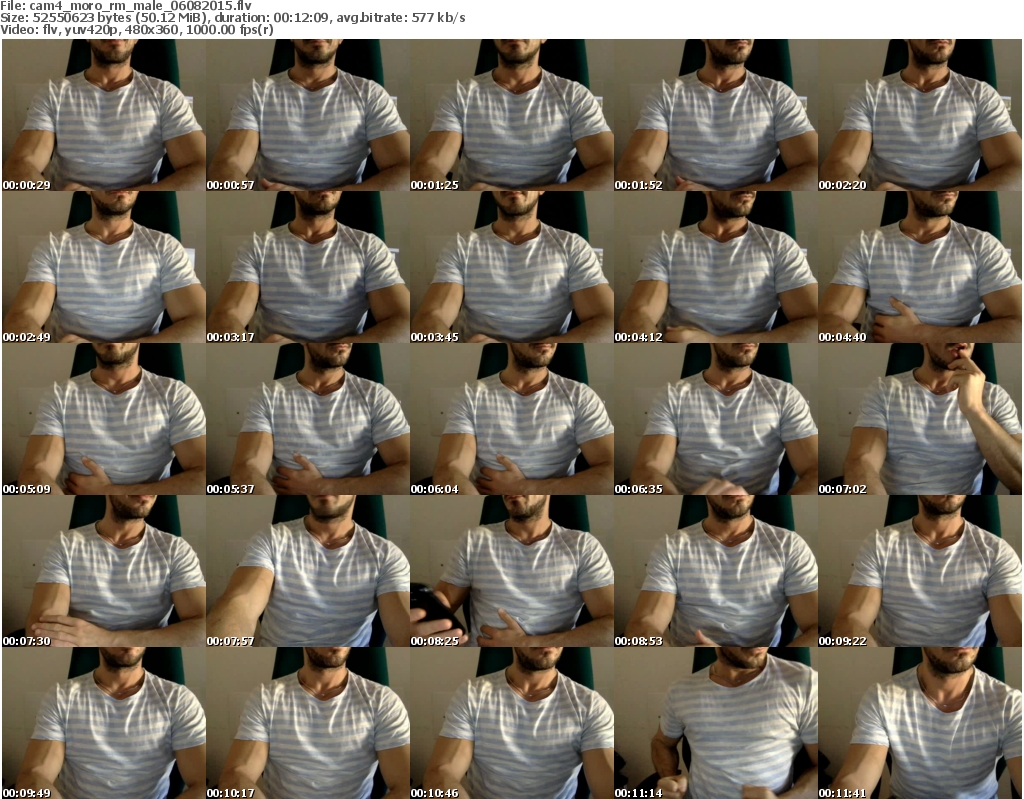1024x799 pixels.
Task: Select the thumbnail stamped 00:01:52
Action: pos(716,115)
